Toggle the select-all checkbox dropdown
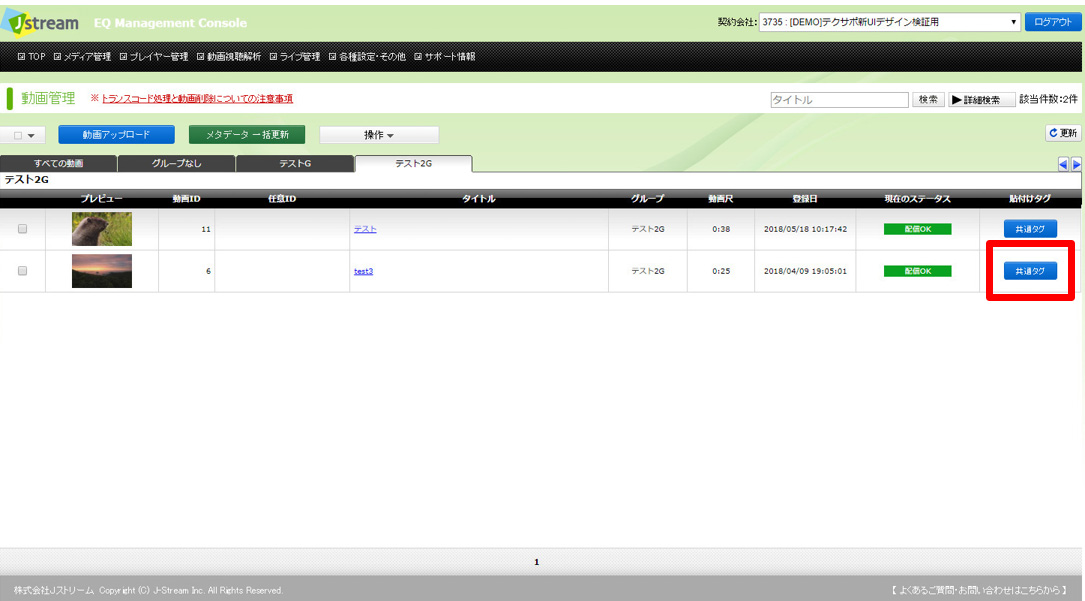This screenshot has height=601, width=1085. [x=24, y=135]
